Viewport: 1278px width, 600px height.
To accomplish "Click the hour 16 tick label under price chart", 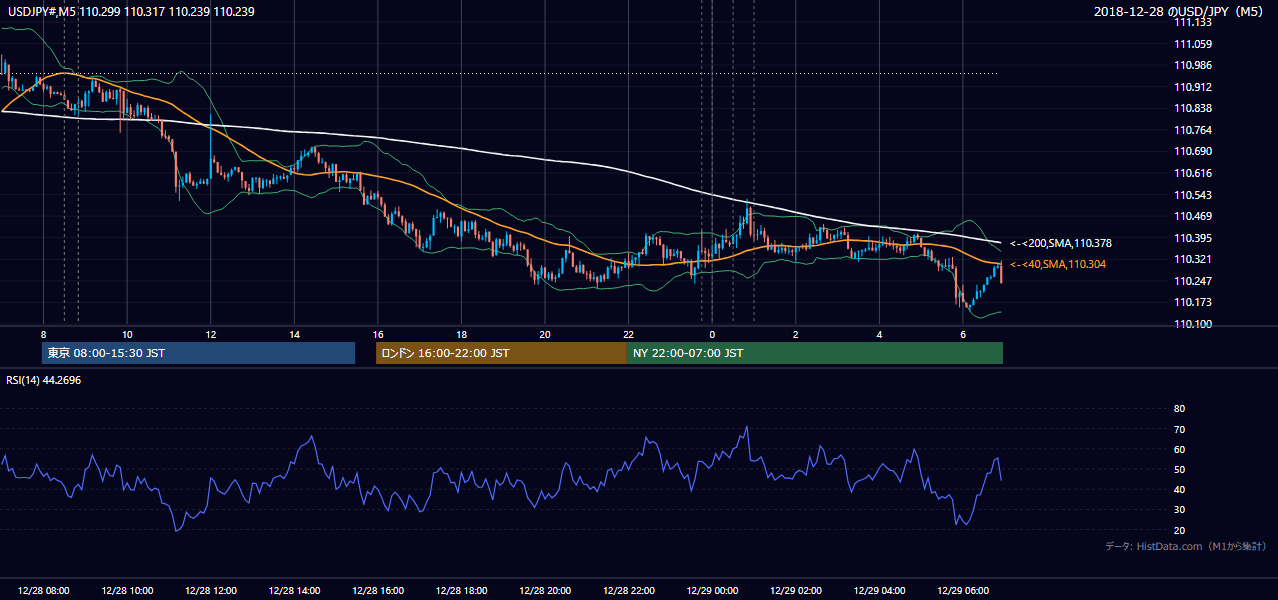I will pos(377,334).
